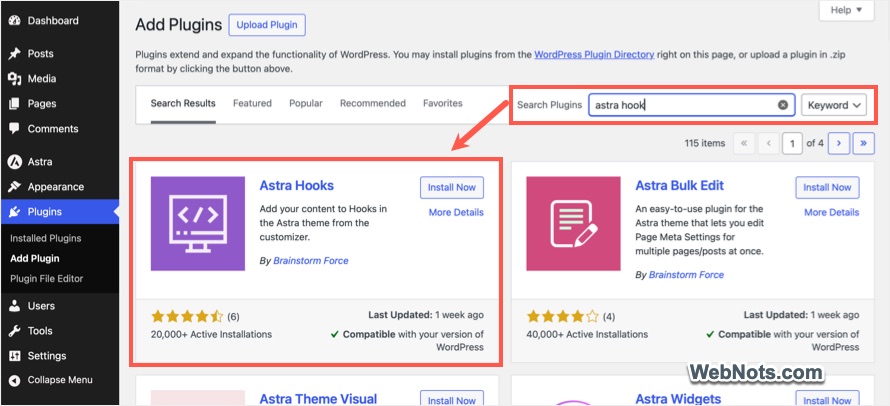
Task: Install the Astra Bulk Edit plugin
Action: 828,187
